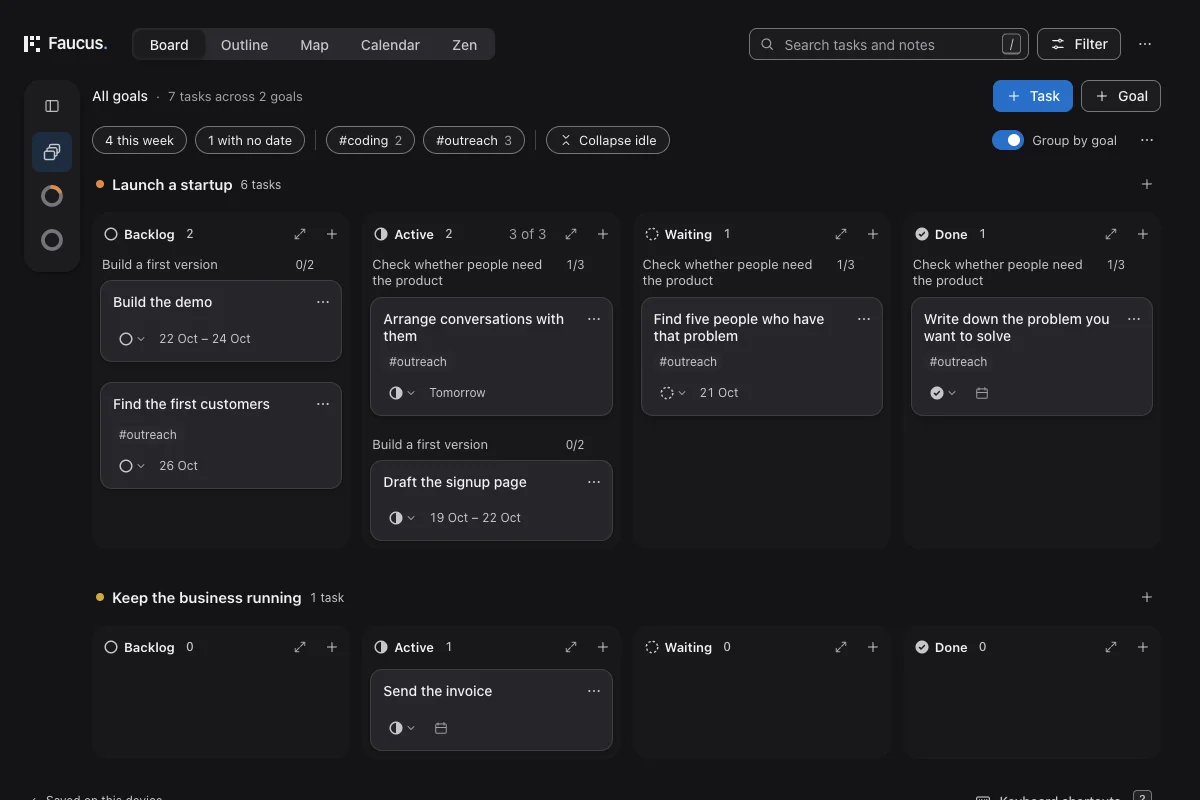This screenshot has height=800, width=1200.
Task: Toggle the #outreach tag filter chip
Action: coord(474,140)
